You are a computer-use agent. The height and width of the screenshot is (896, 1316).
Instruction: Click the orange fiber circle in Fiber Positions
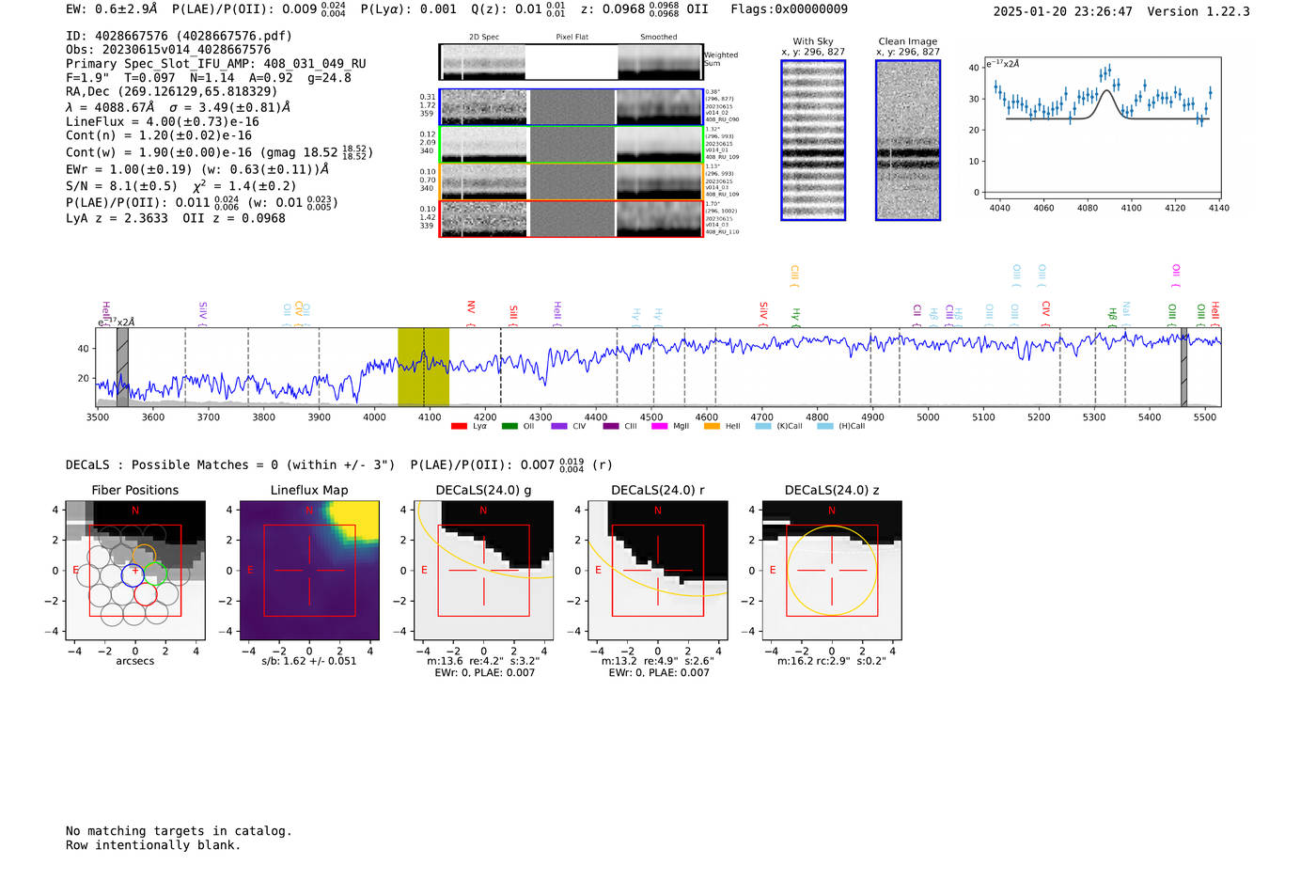click(144, 556)
